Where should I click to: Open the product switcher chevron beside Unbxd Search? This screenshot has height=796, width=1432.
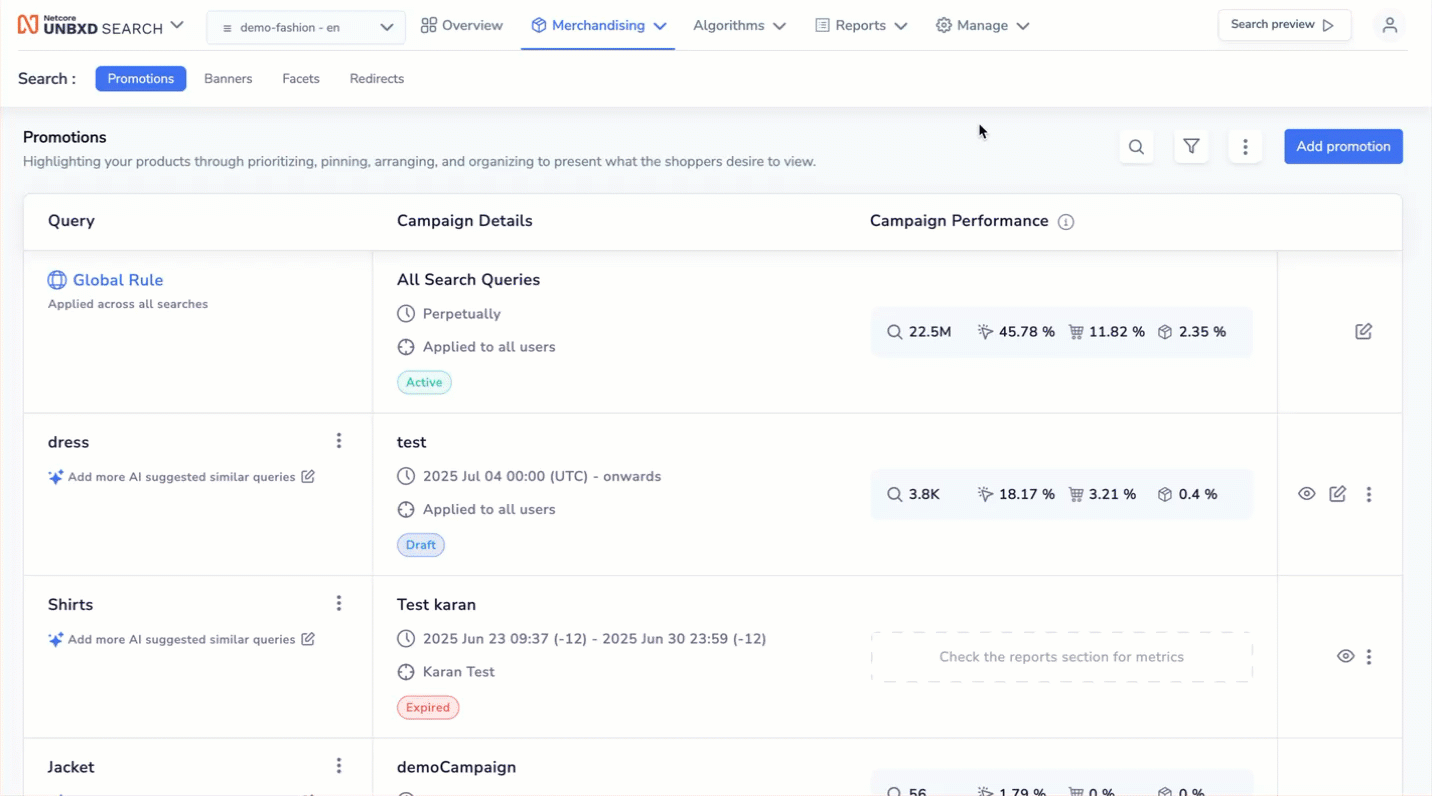(177, 25)
